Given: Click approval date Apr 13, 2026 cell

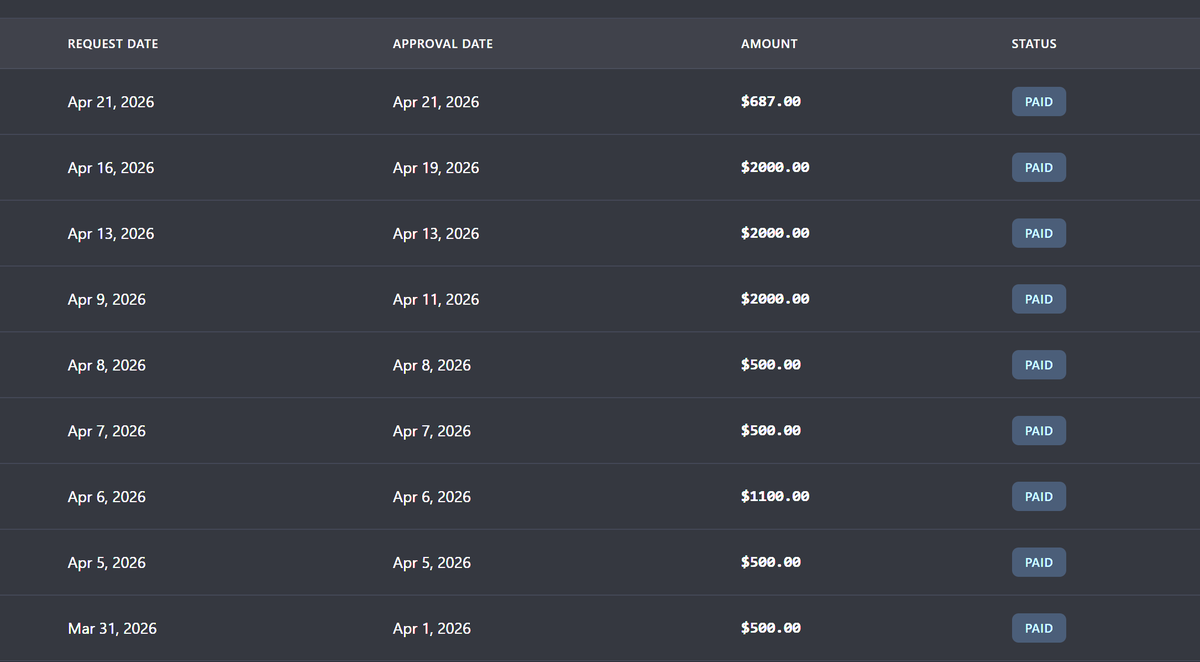Looking at the screenshot, I should click(436, 234).
